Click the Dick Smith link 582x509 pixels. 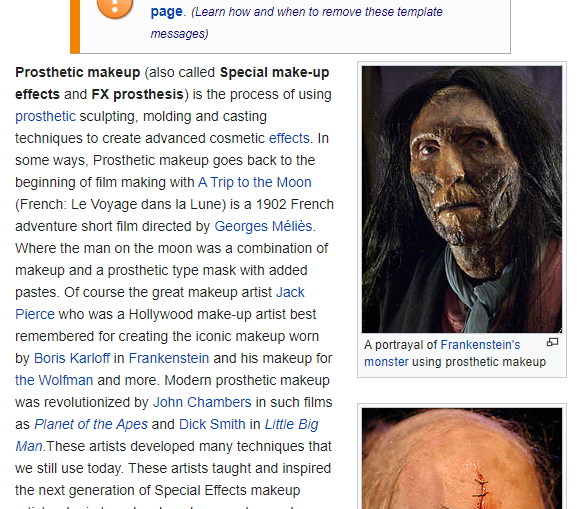pos(212,424)
